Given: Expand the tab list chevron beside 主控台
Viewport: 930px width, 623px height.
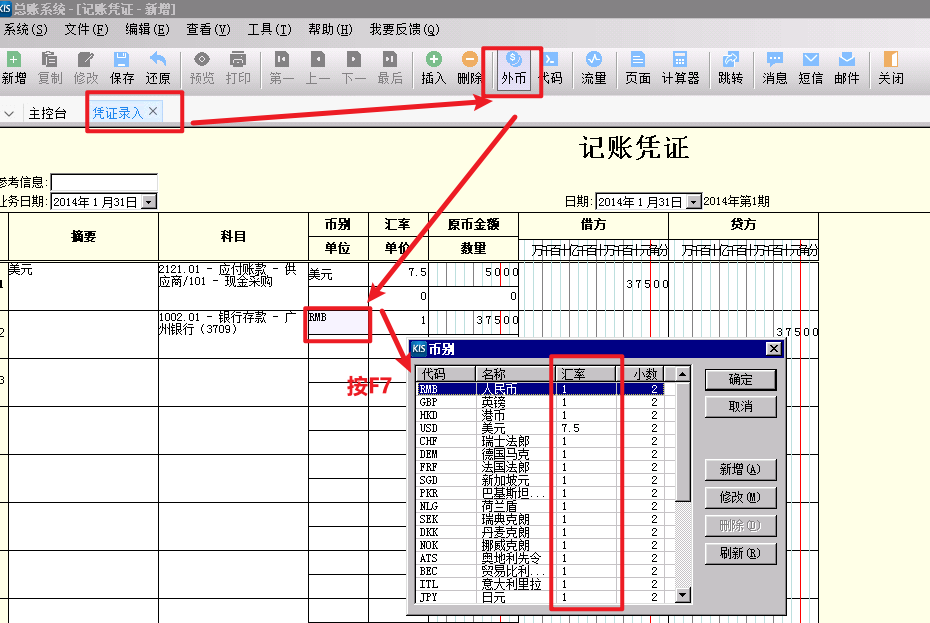Looking at the screenshot, I should point(9,113).
